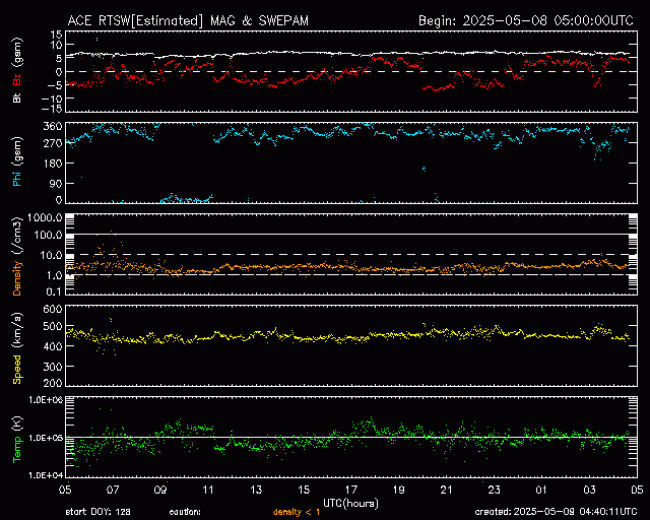Screen dimensions: 650x520
Task: Select the '(km/s)' speed unit label
Action: [x=17, y=331]
